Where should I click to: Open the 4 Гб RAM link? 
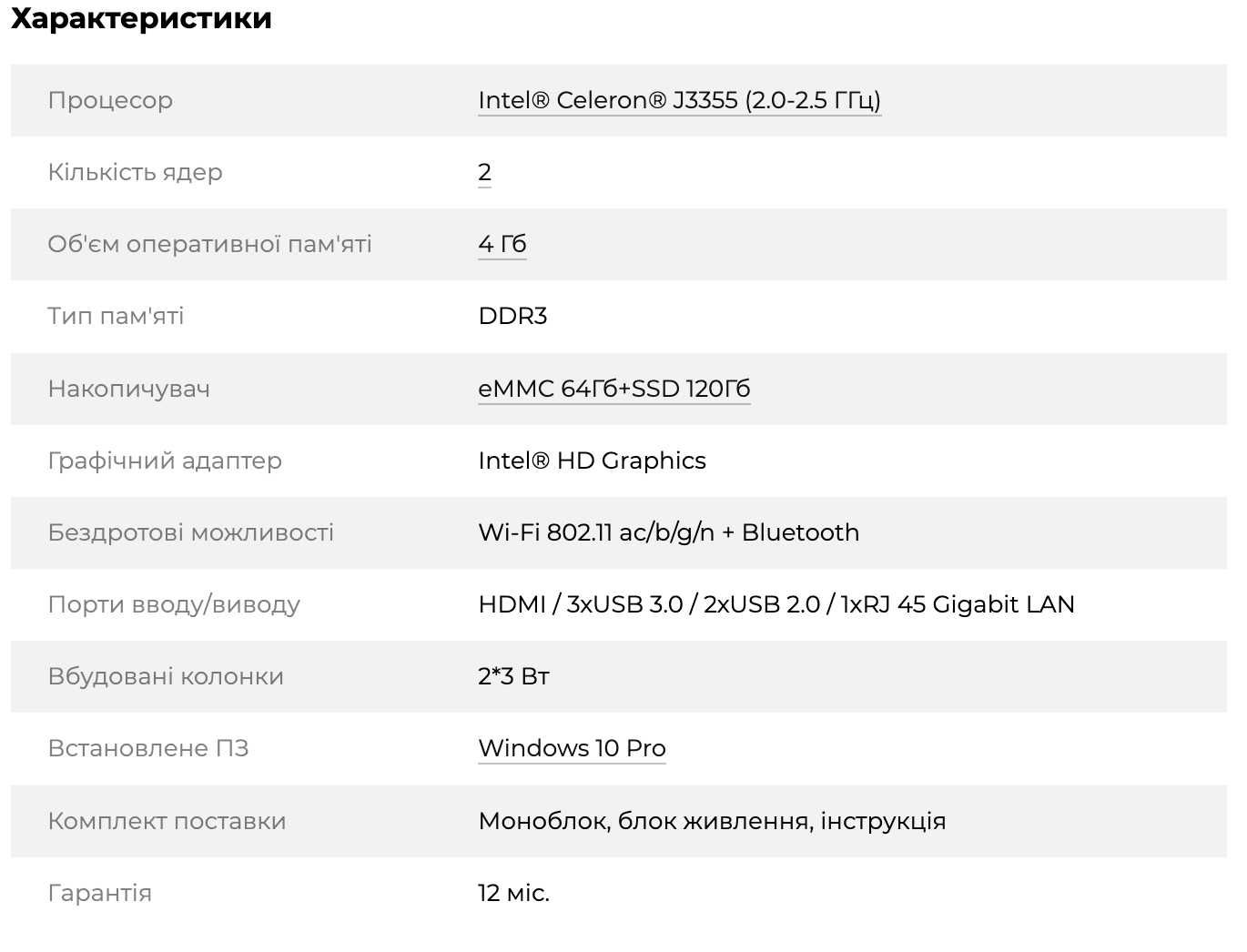[x=502, y=244]
